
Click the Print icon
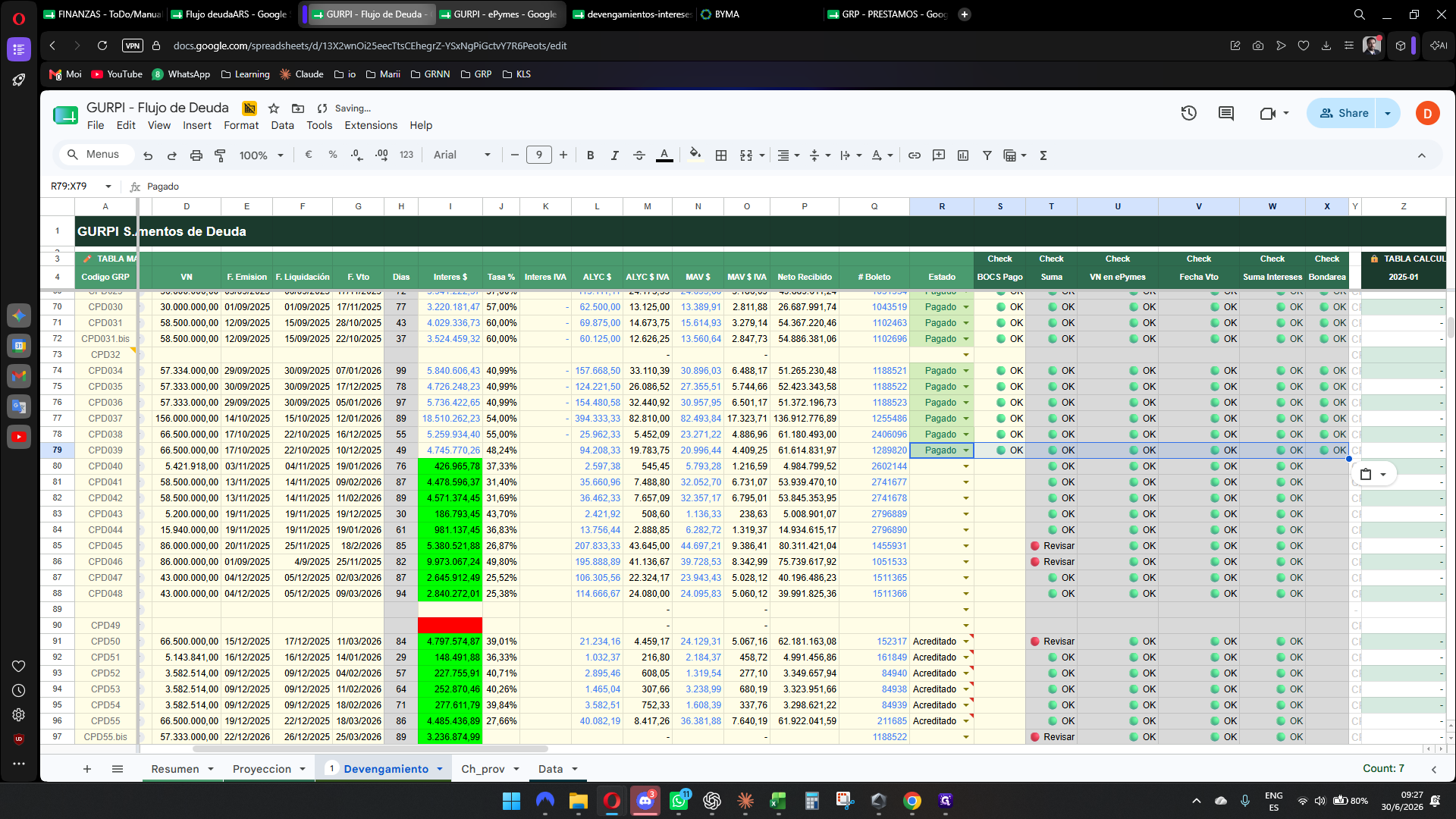[196, 155]
